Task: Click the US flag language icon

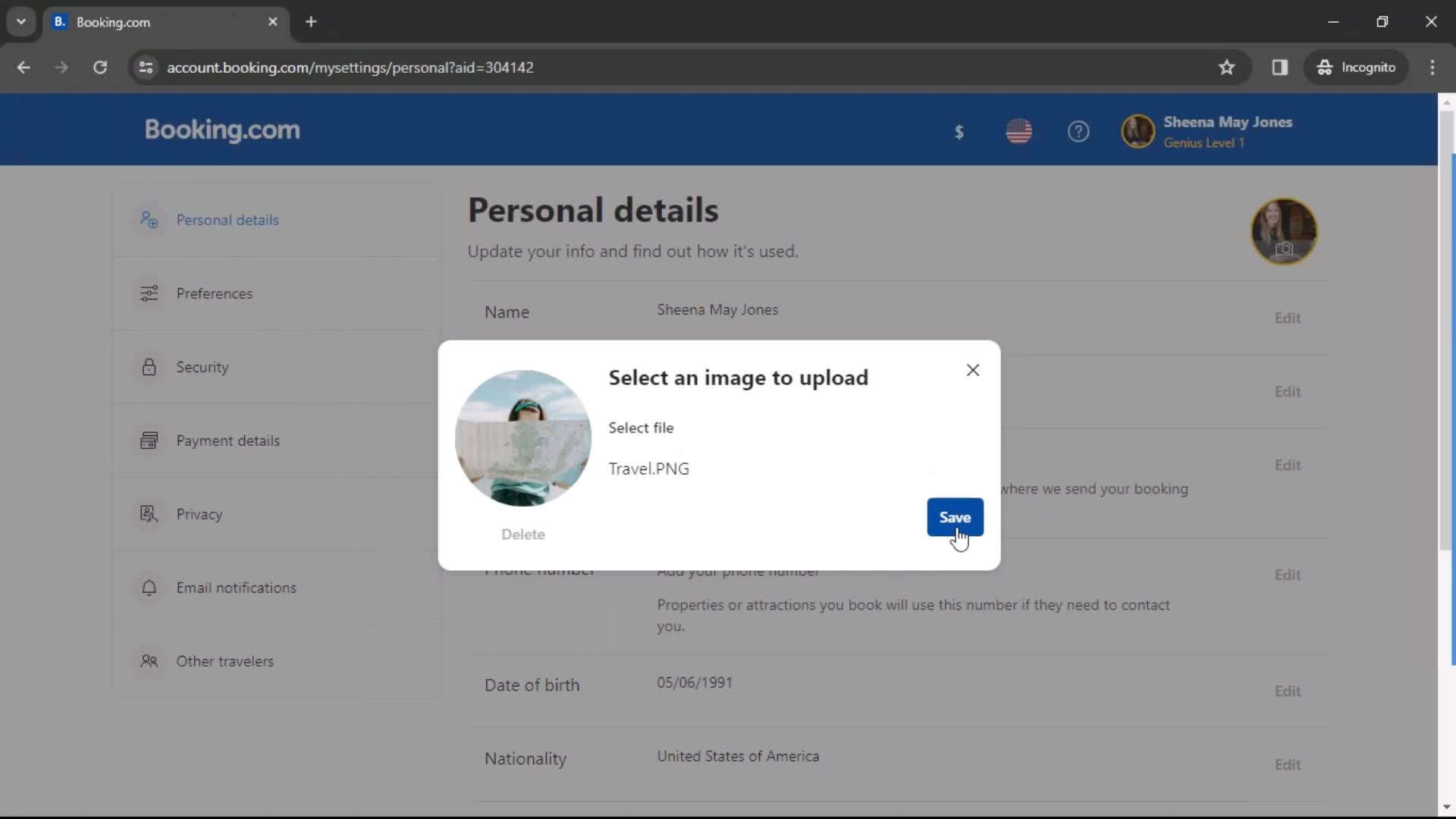Action: 1018,131
